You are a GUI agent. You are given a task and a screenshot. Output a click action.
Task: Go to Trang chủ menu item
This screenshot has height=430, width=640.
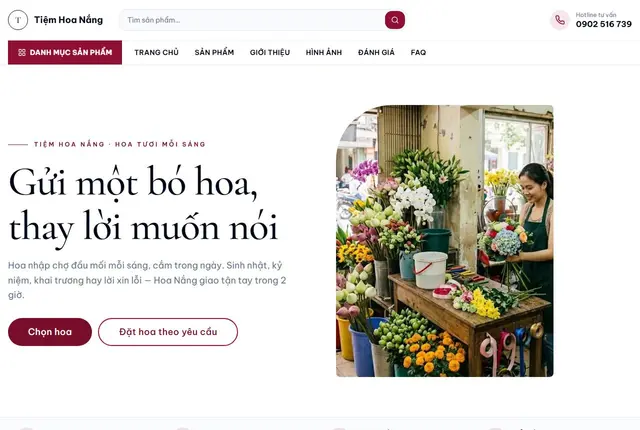pyautogui.click(x=156, y=53)
